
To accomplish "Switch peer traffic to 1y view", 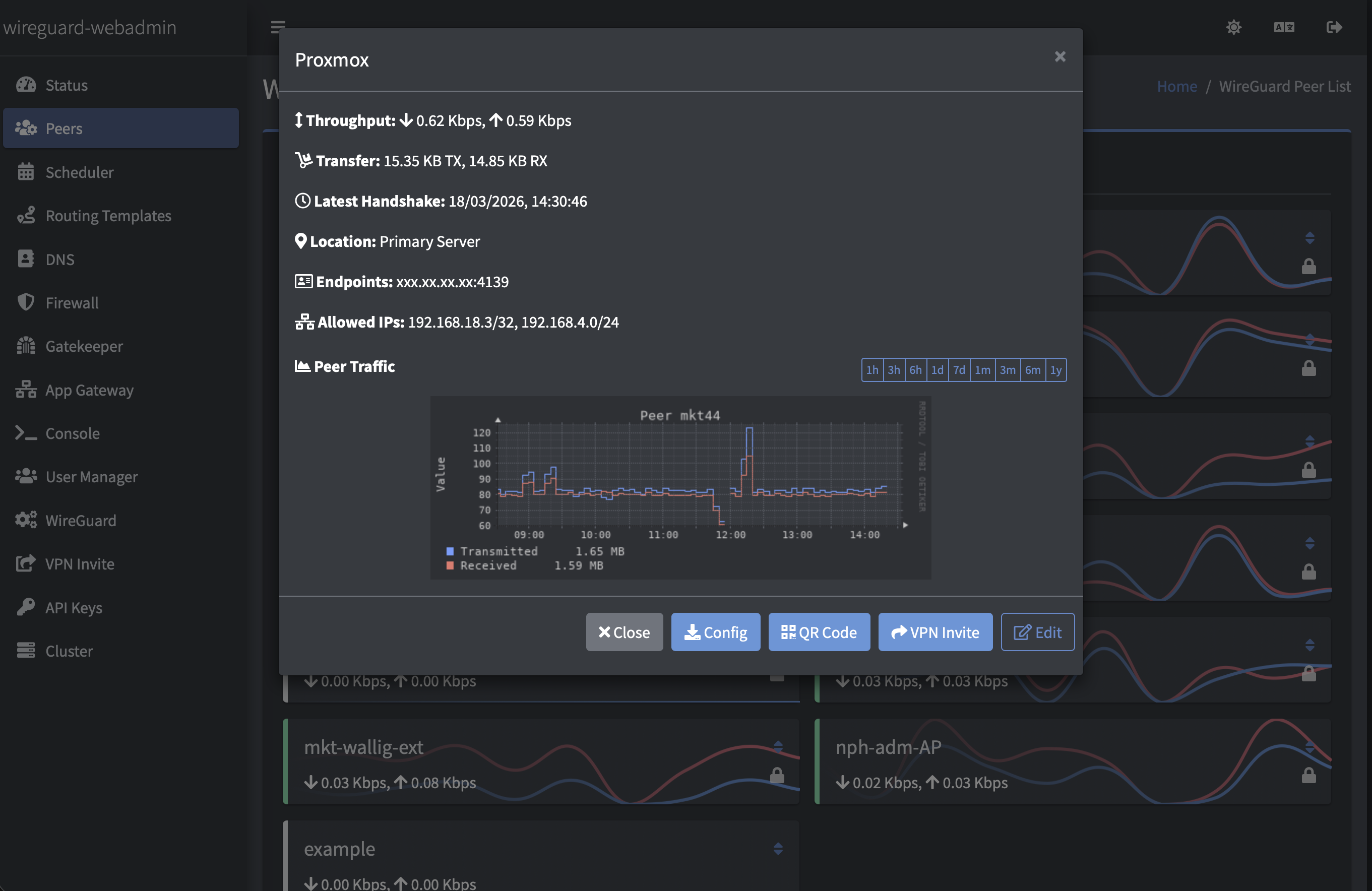I will 1055,370.
